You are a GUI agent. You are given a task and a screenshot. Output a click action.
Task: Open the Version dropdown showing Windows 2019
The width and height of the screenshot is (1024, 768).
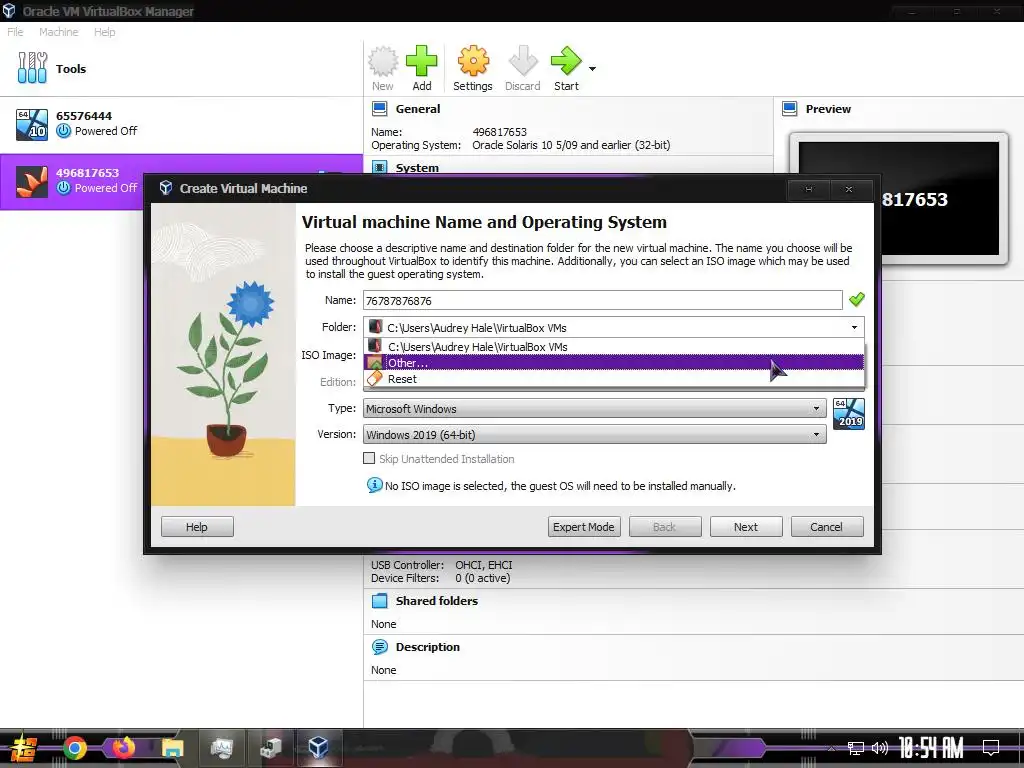click(594, 435)
